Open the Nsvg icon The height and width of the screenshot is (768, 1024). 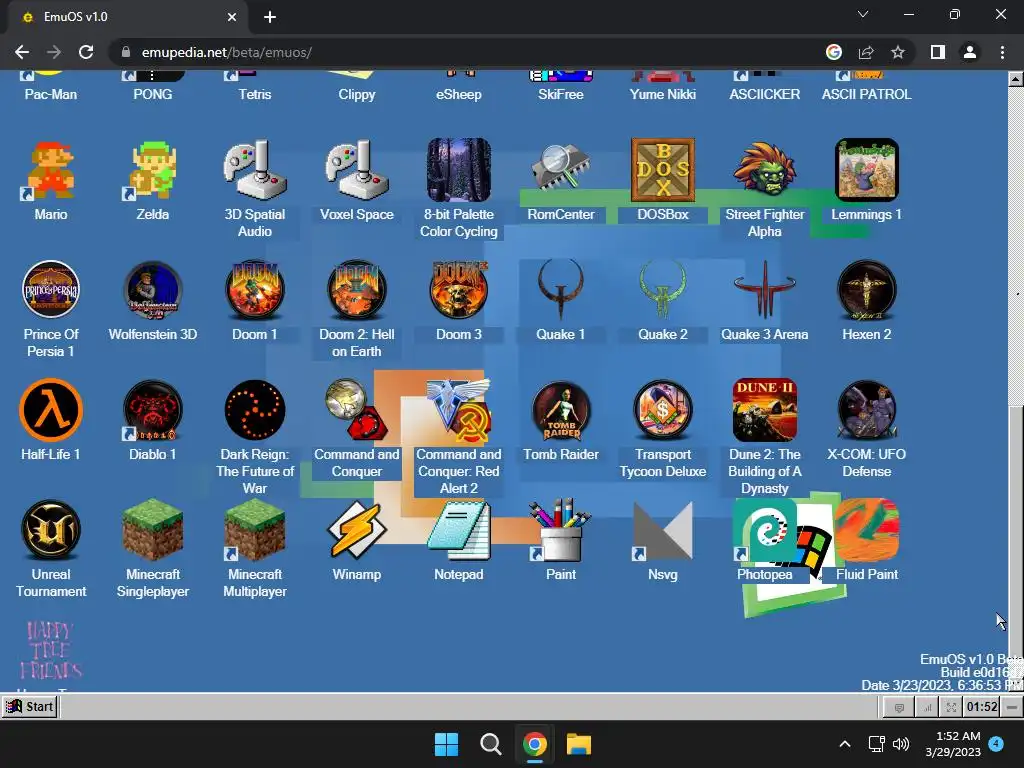663,531
